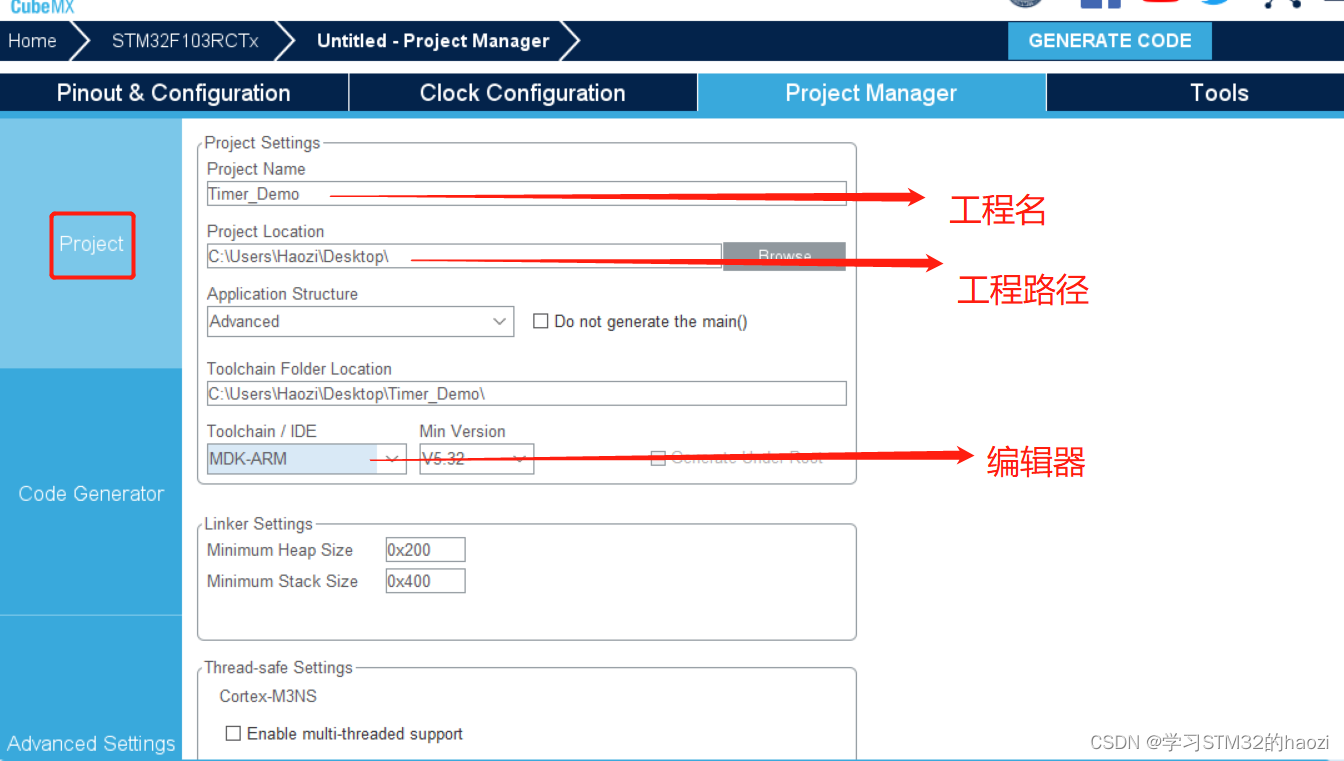The width and height of the screenshot is (1344, 761).
Task: Open the Min Version dropdown
Action: click(476, 459)
